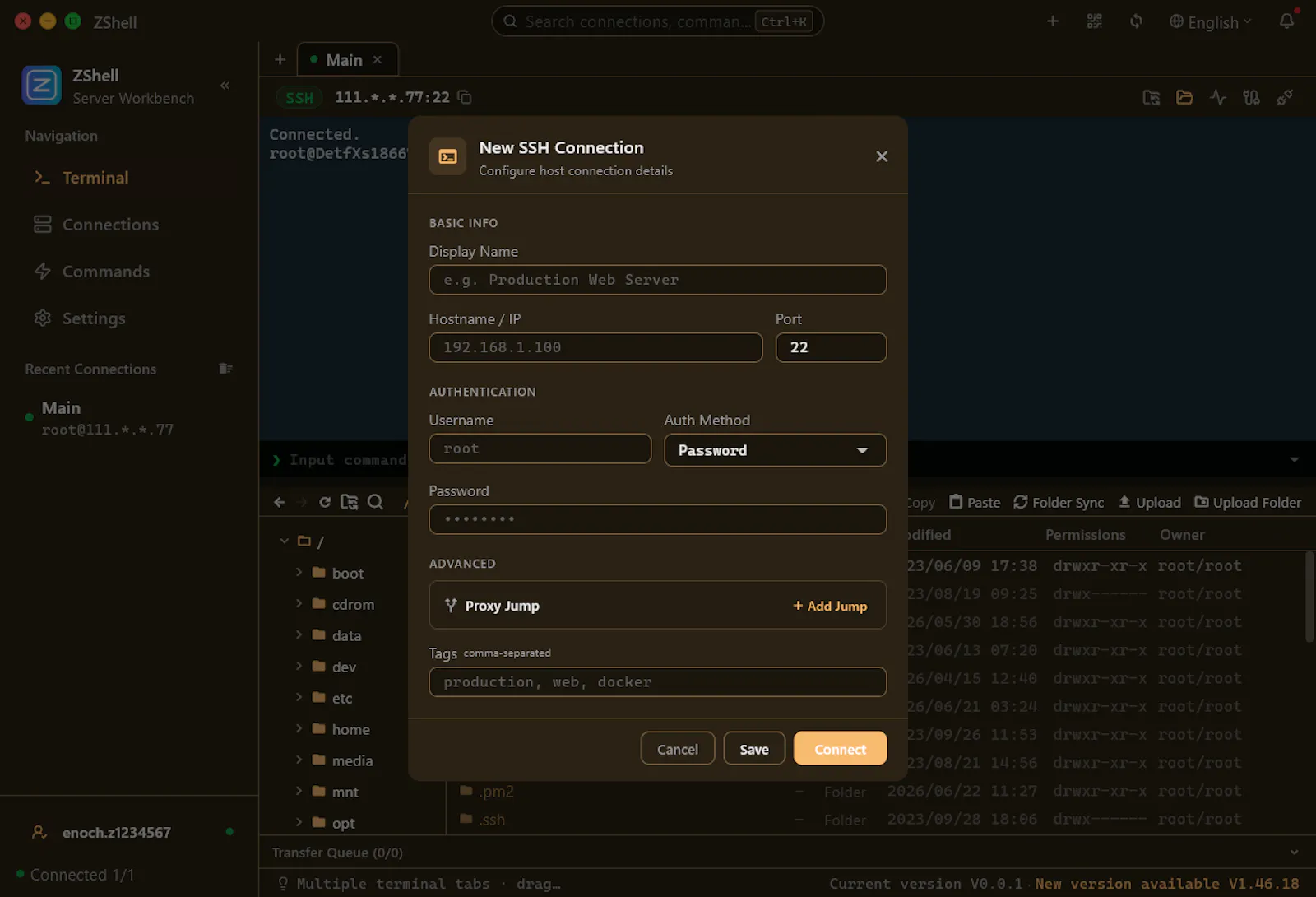
Task: Open the QR code scanner icon
Action: click(1094, 21)
